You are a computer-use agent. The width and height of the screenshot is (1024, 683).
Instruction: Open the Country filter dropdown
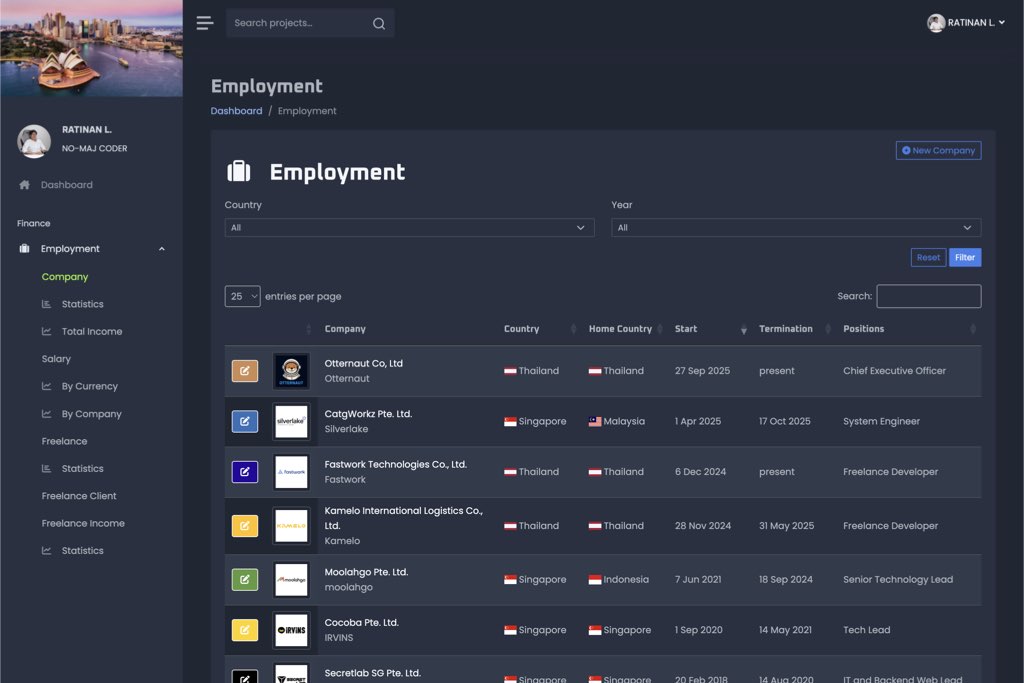(x=409, y=228)
